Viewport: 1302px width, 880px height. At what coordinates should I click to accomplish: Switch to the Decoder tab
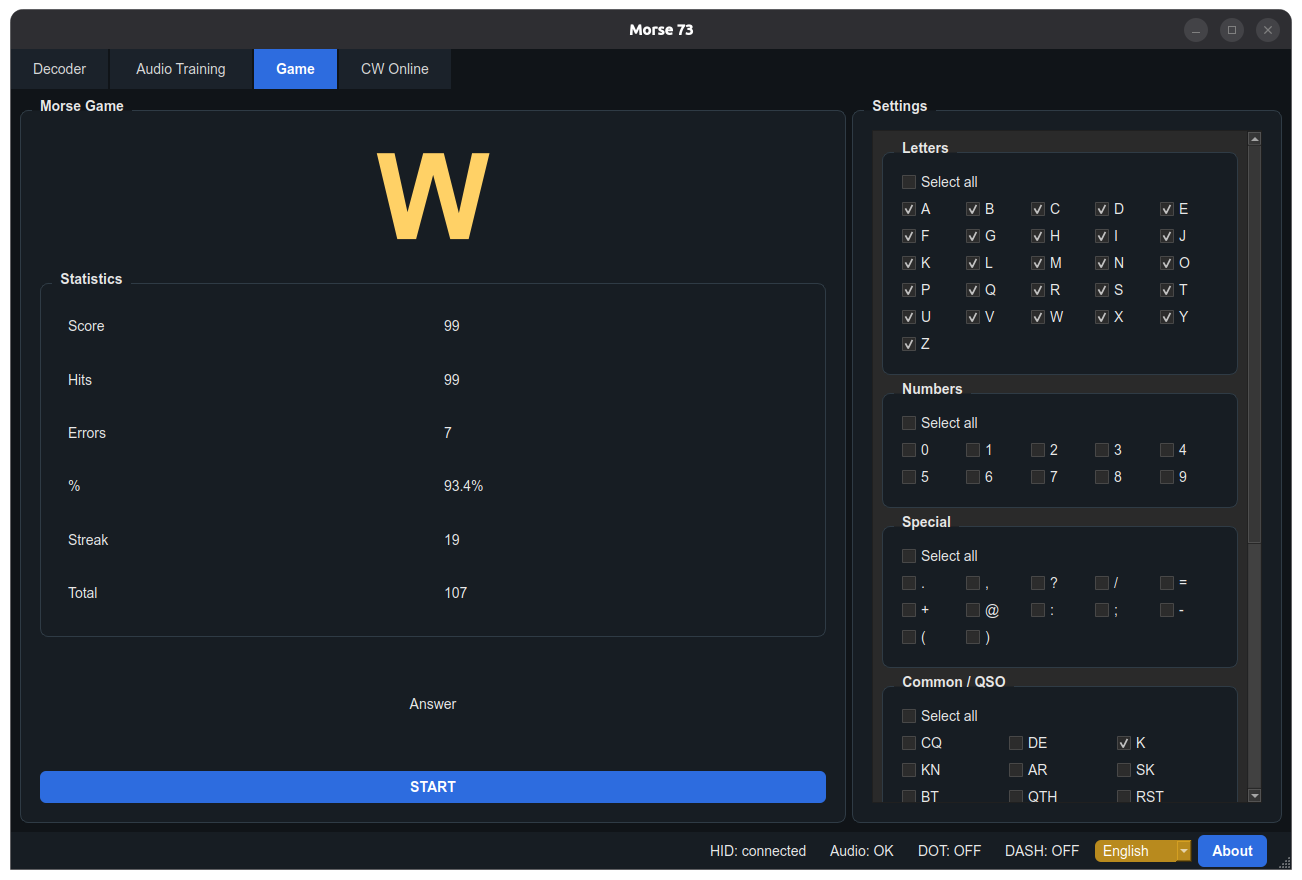59,69
